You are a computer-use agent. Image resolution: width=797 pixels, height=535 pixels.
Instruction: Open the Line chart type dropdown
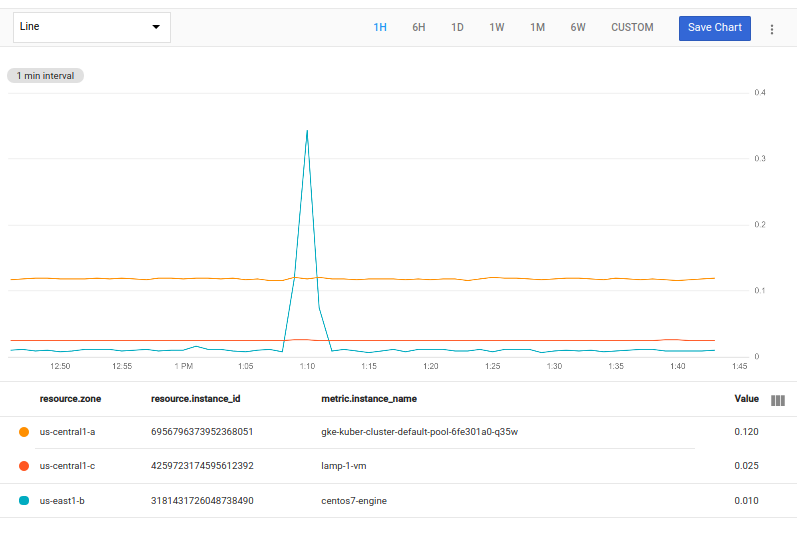(92, 27)
